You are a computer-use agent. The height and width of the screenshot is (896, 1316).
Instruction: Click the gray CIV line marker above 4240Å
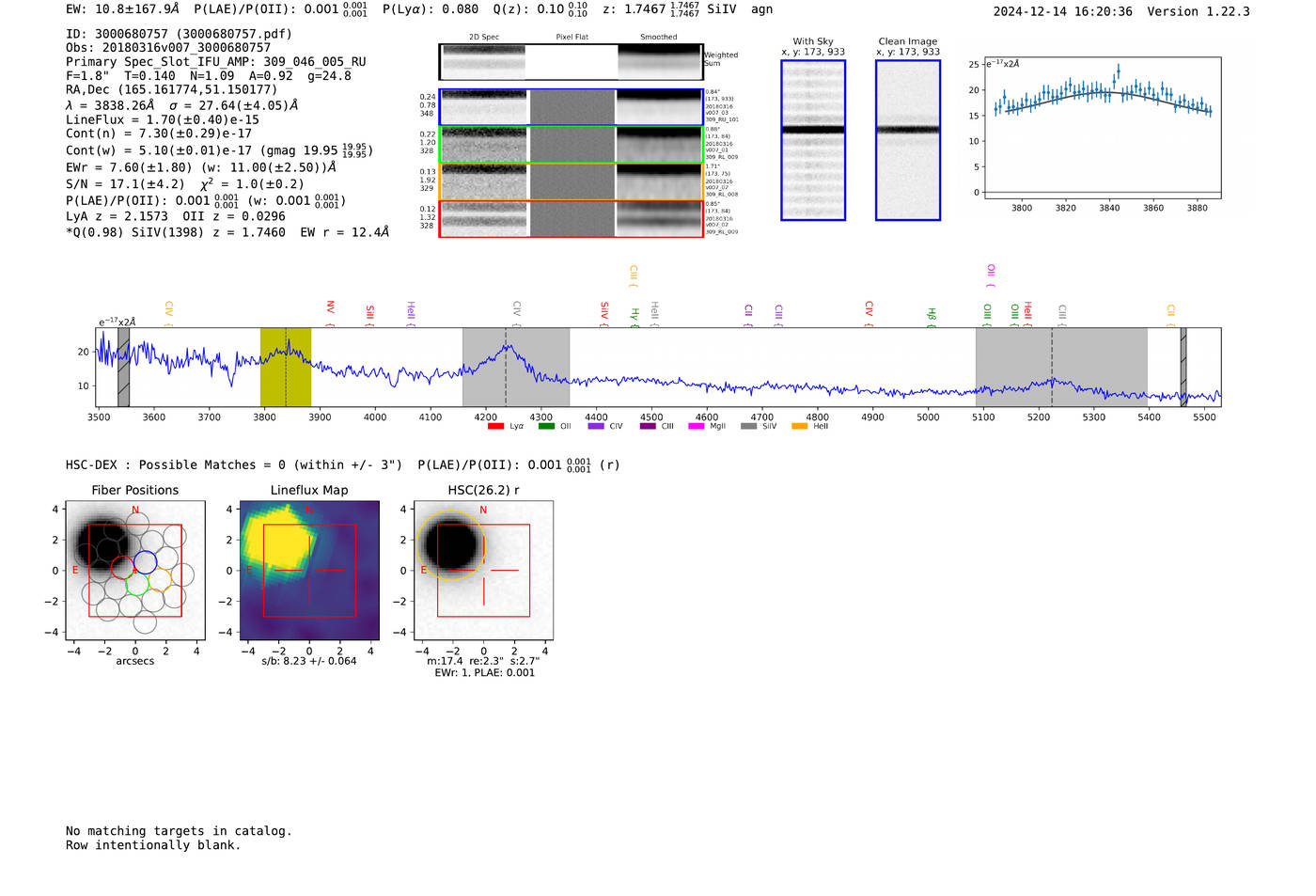(516, 314)
